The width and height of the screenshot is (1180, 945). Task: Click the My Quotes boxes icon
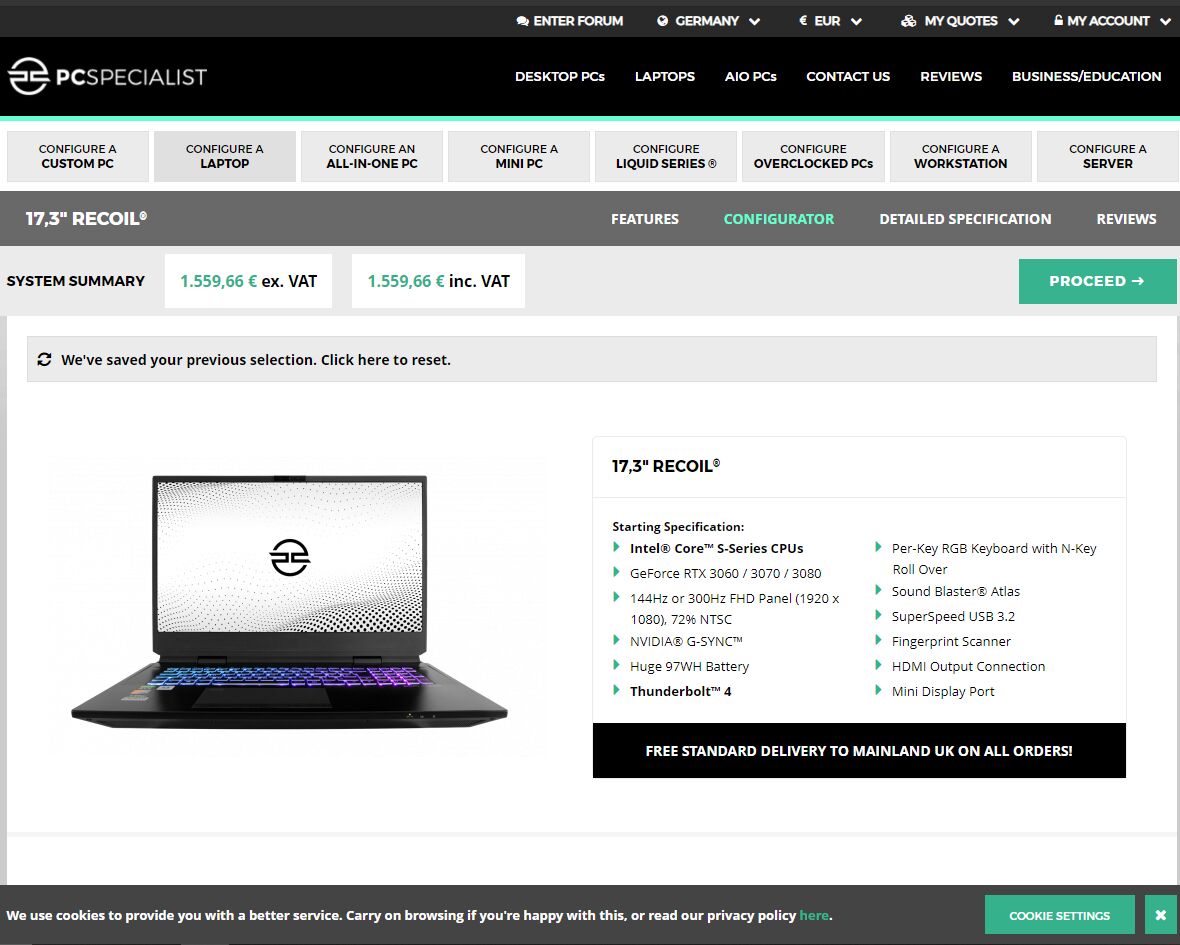908,21
